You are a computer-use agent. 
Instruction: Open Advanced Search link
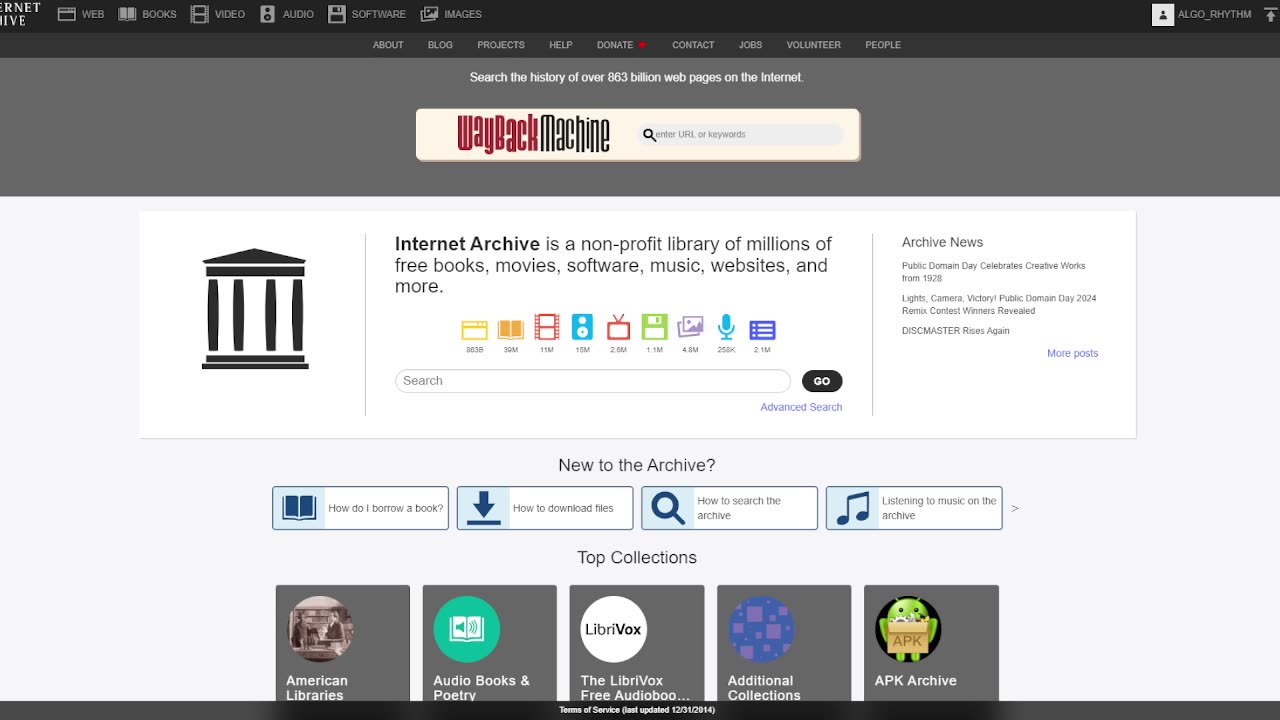pyautogui.click(x=801, y=407)
